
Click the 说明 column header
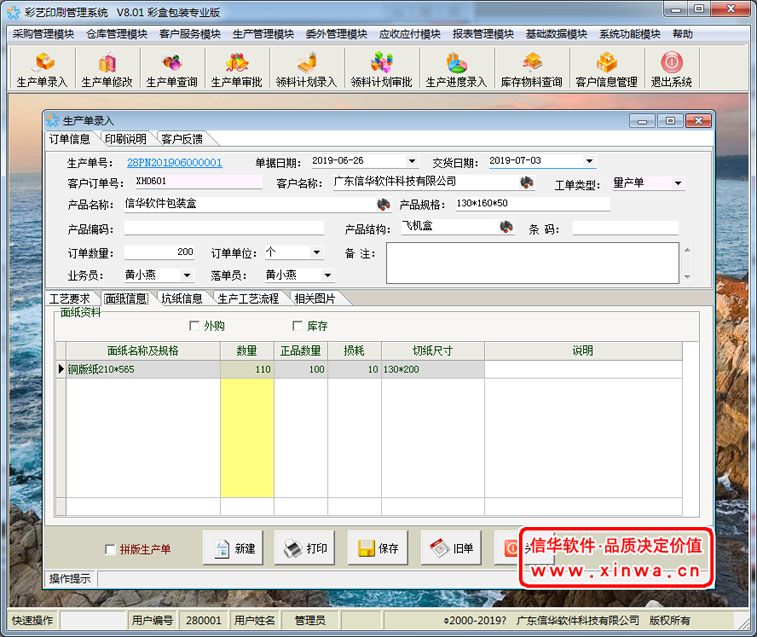pyautogui.click(x=583, y=351)
